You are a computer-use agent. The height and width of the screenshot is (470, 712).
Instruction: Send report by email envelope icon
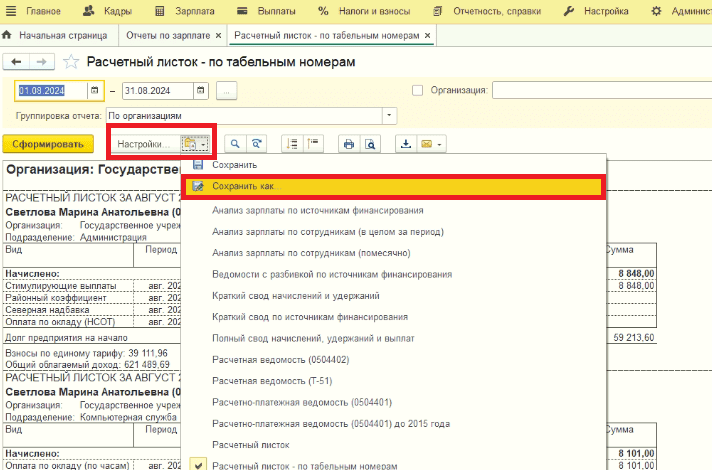click(x=426, y=144)
